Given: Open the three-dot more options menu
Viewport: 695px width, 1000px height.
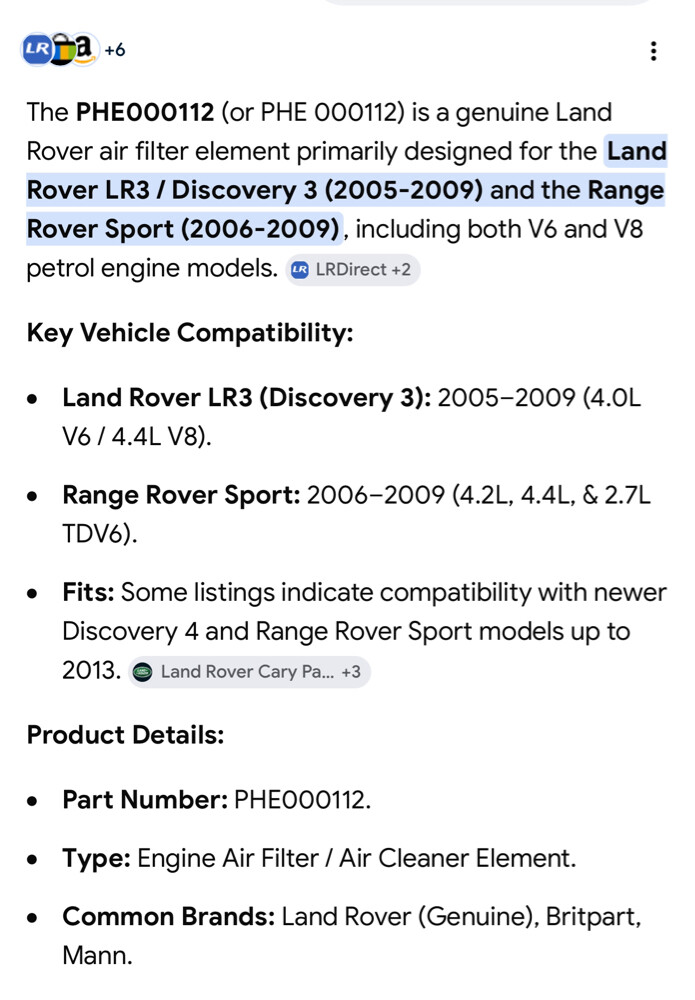Looking at the screenshot, I should click(x=654, y=51).
